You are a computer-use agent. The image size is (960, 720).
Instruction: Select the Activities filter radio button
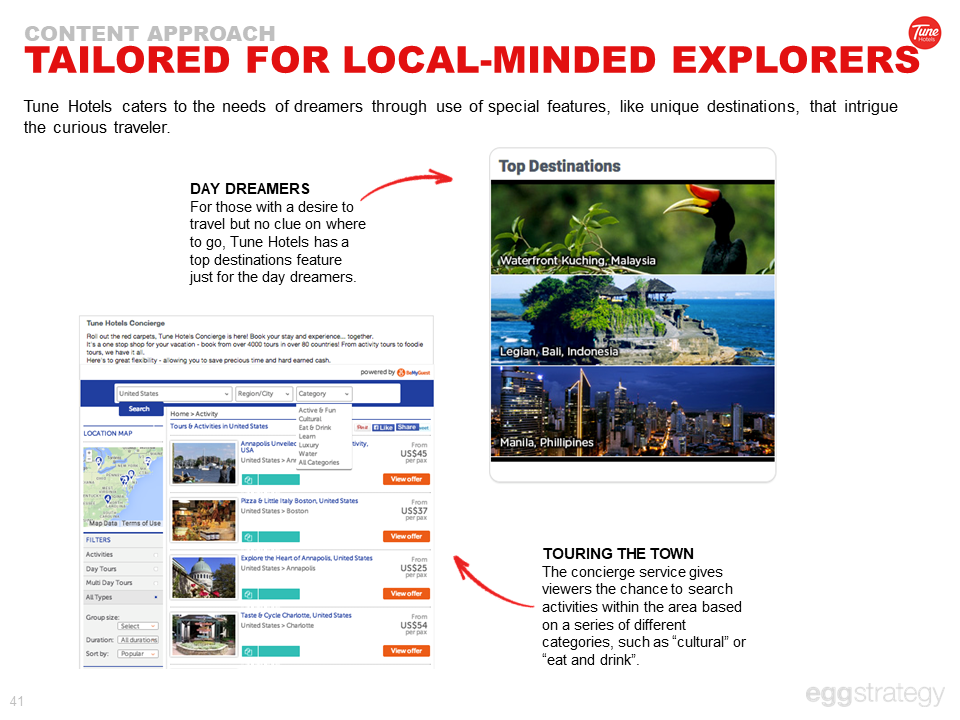click(156, 555)
